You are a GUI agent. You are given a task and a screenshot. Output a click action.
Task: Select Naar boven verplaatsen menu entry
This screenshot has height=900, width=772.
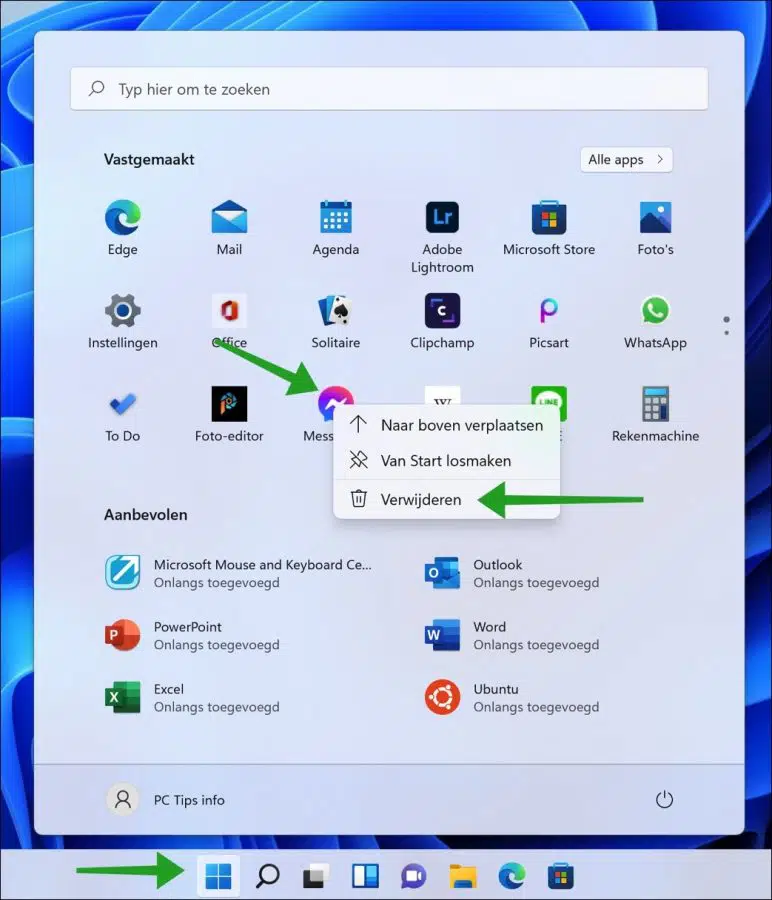click(447, 425)
